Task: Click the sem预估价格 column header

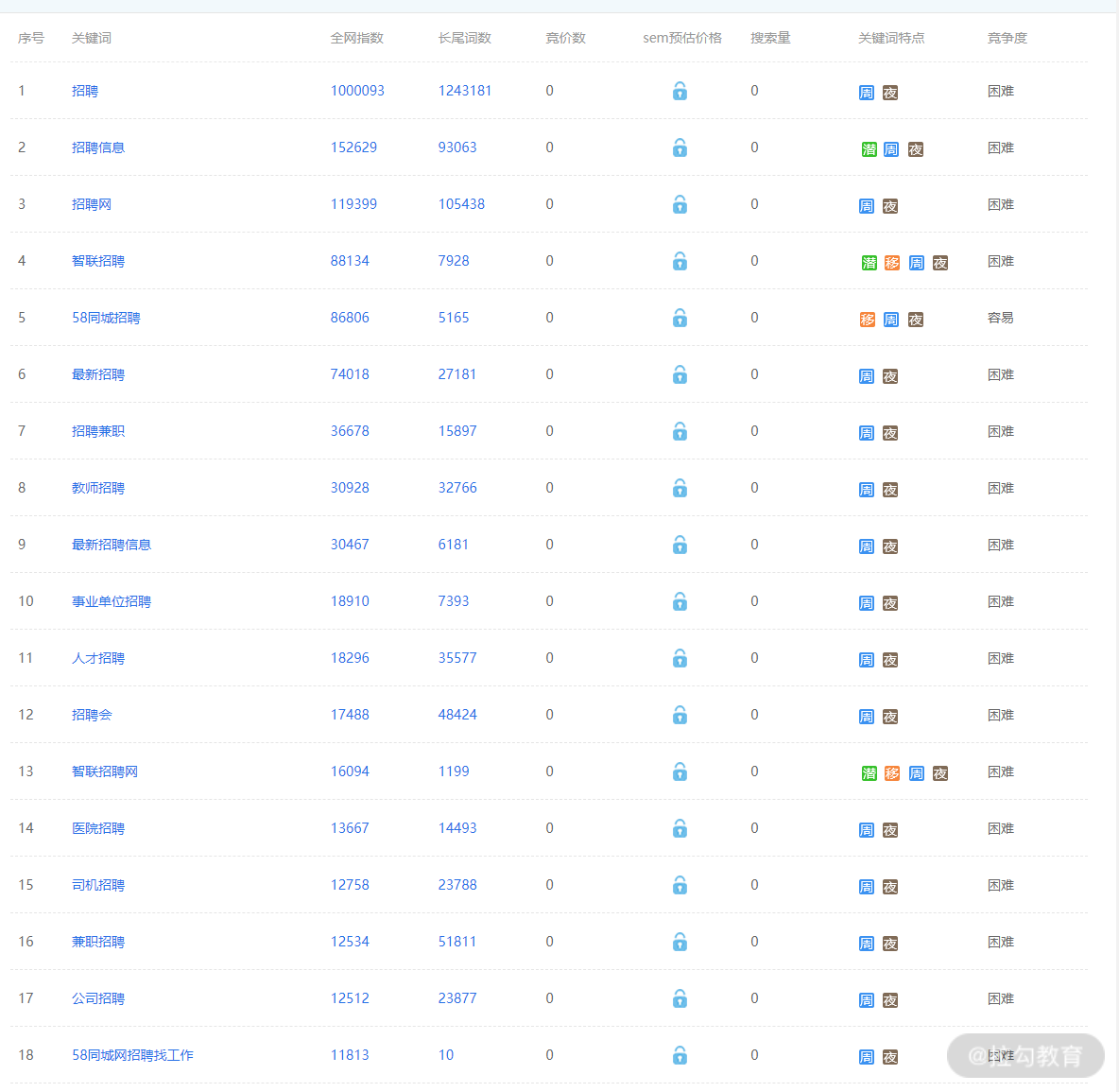Action: tap(682, 38)
